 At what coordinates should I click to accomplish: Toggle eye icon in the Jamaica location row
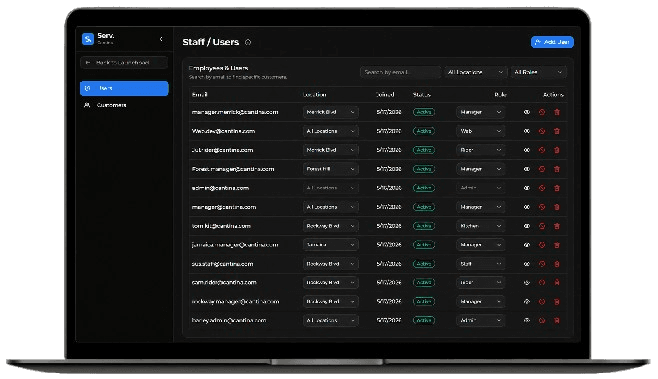click(527, 245)
